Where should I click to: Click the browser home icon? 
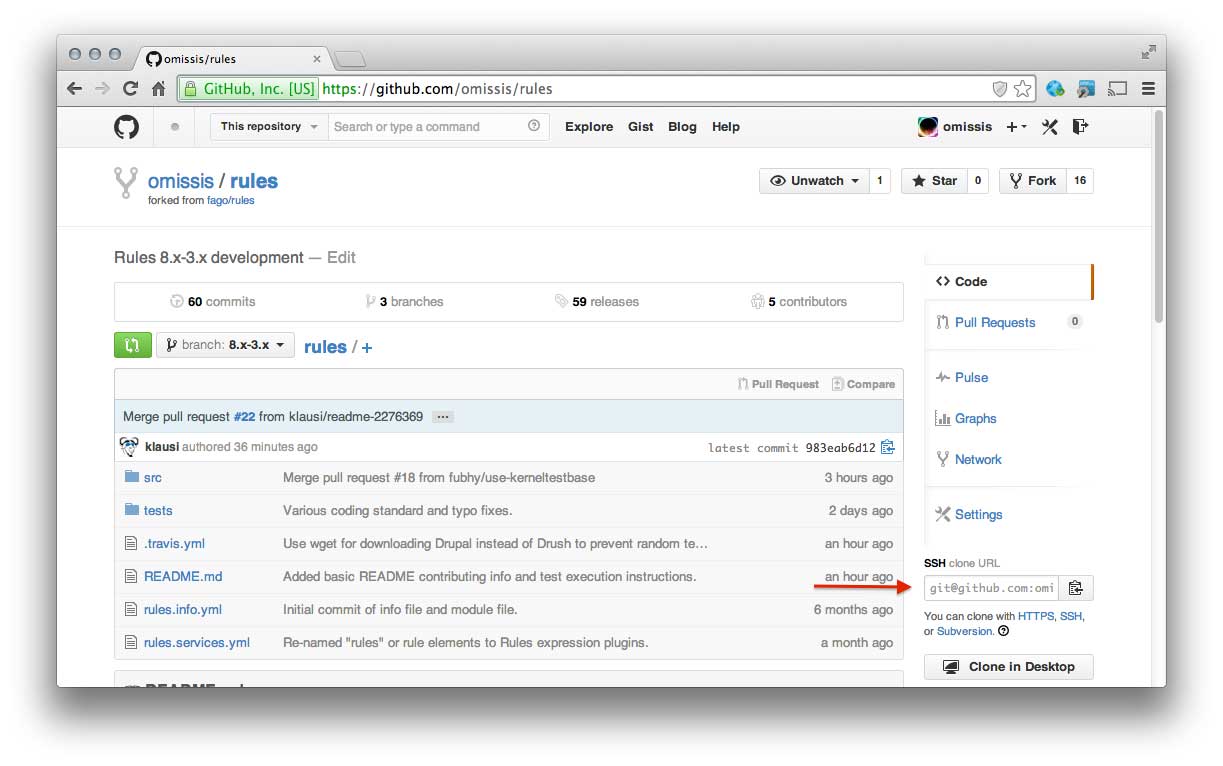158,88
